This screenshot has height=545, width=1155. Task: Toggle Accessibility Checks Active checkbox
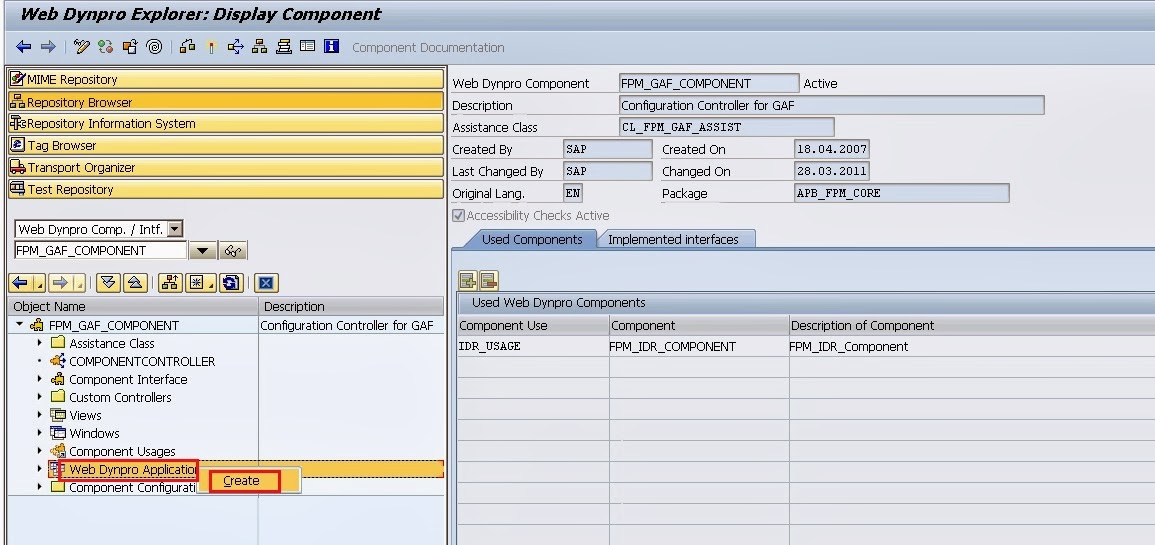(459, 216)
